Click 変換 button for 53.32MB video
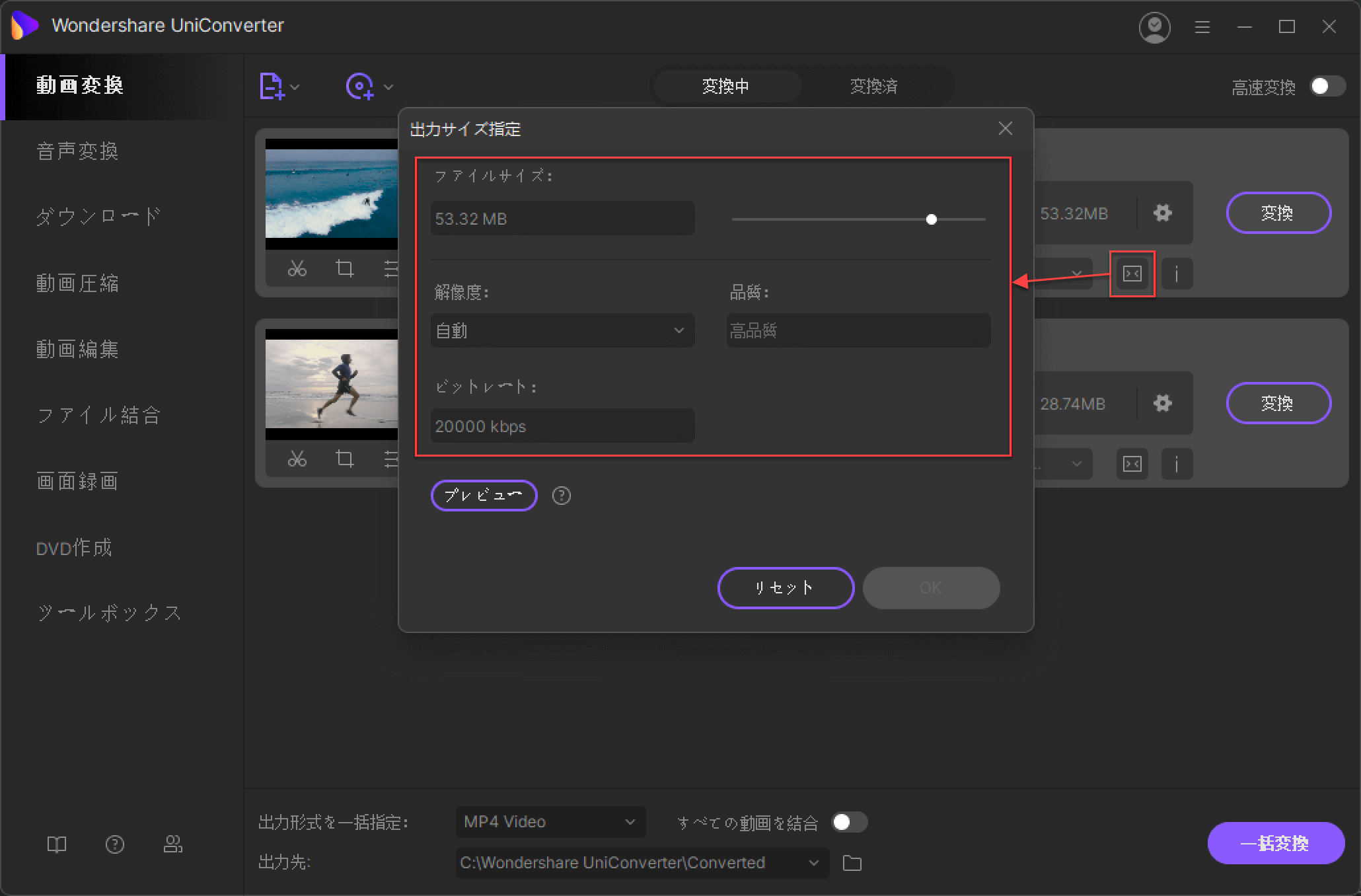The height and width of the screenshot is (896, 1361). (1278, 213)
